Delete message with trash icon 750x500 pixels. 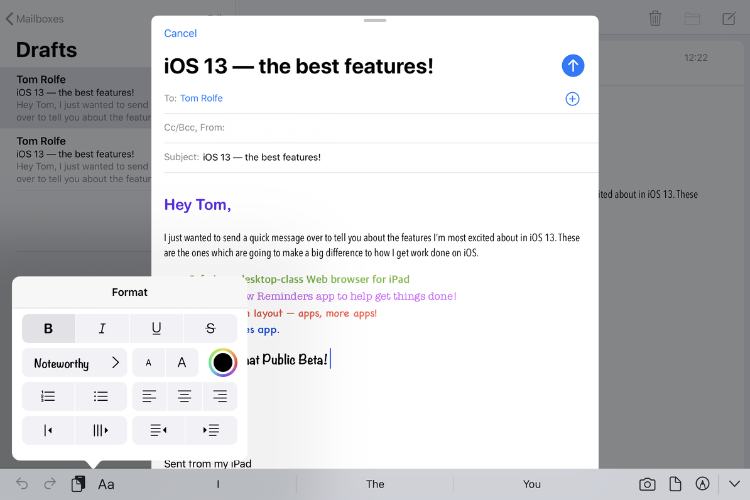[655, 19]
